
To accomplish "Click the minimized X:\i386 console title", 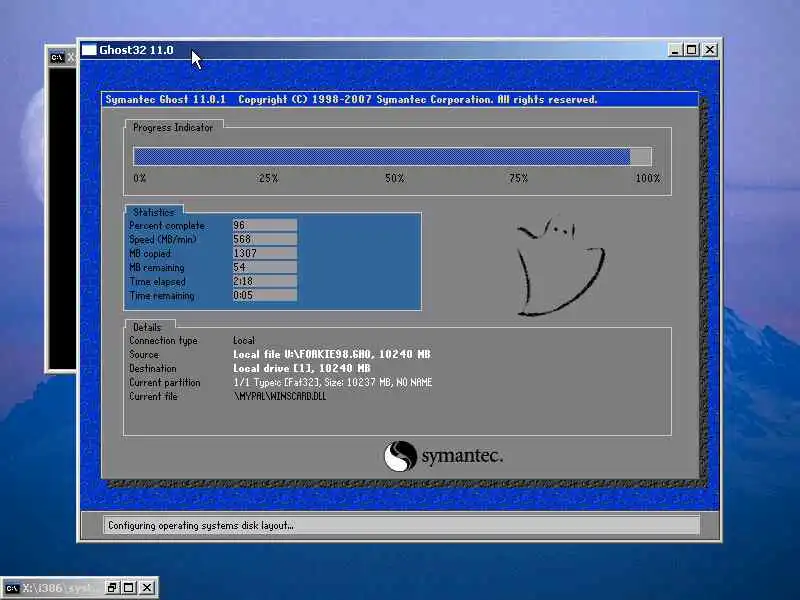I will pyautogui.click(x=61, y=588).
